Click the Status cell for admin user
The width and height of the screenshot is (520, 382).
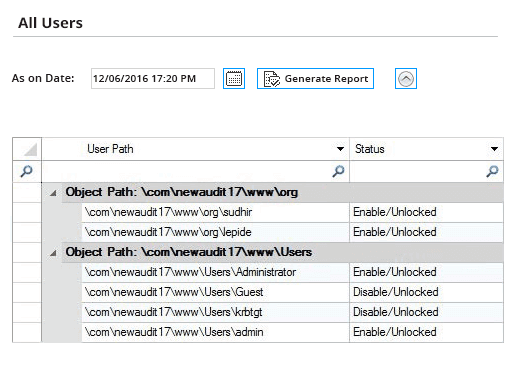pos(426,332)
